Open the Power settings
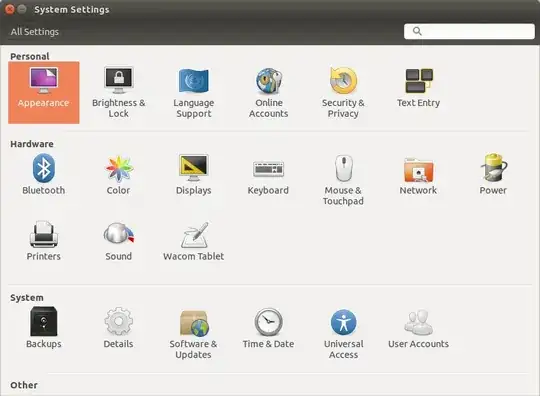 point(493,175)
